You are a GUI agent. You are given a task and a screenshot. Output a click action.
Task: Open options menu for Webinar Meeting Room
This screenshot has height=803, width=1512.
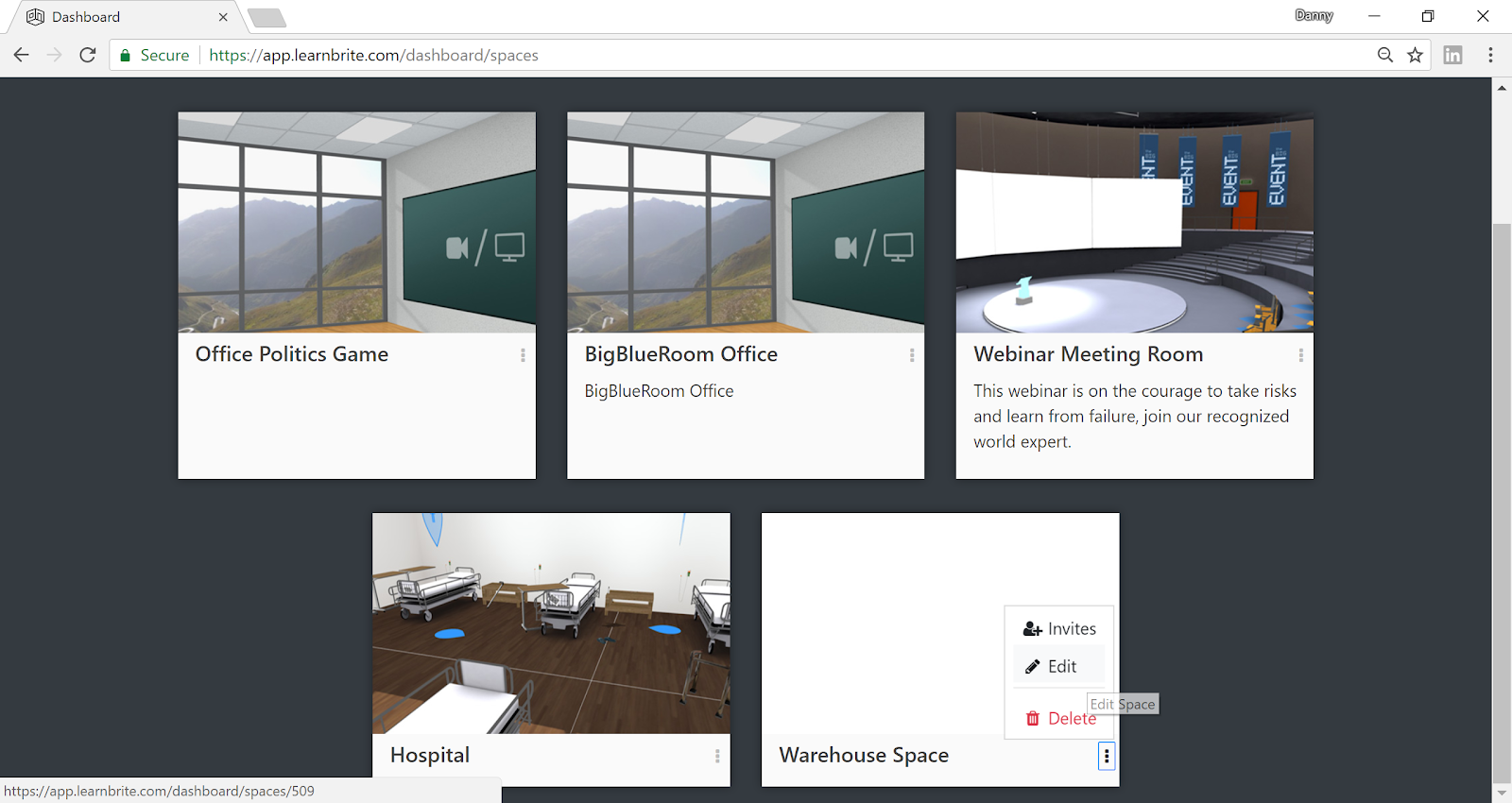coord(1301,355)
